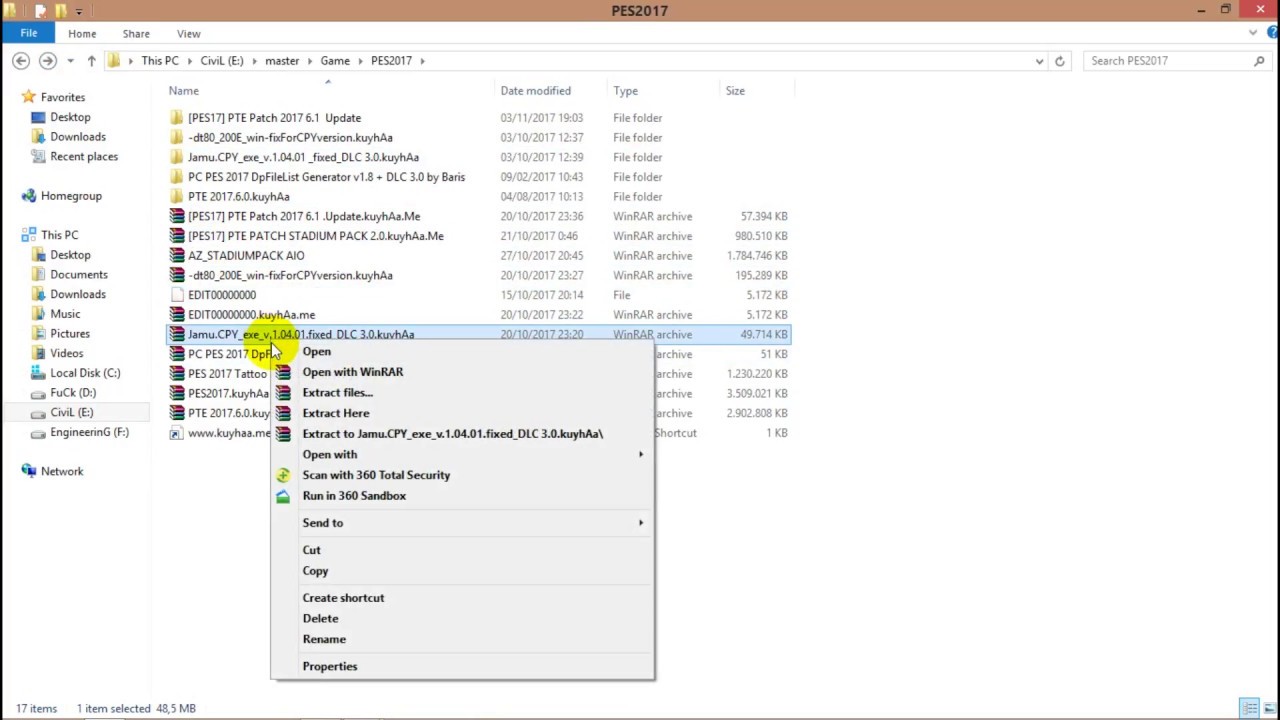Open the address bar history dropdown

tap(1039, 61)
